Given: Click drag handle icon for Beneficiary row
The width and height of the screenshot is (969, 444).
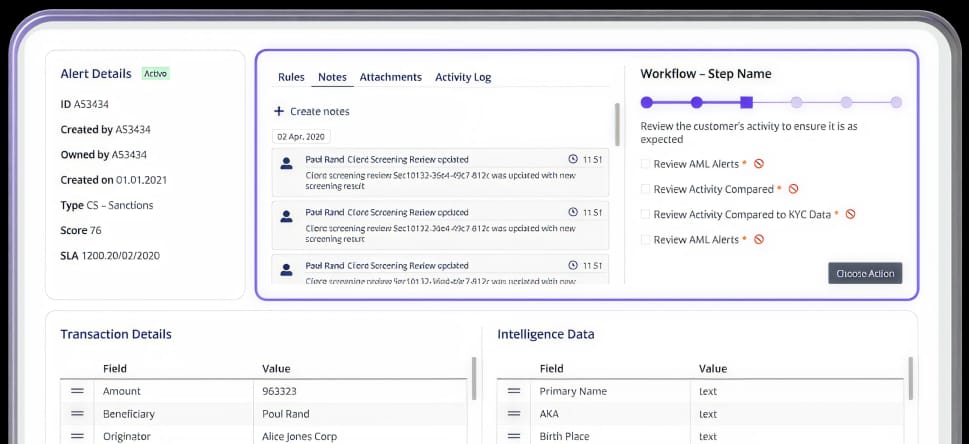Looking at the screenshot, I should point(77,414).
